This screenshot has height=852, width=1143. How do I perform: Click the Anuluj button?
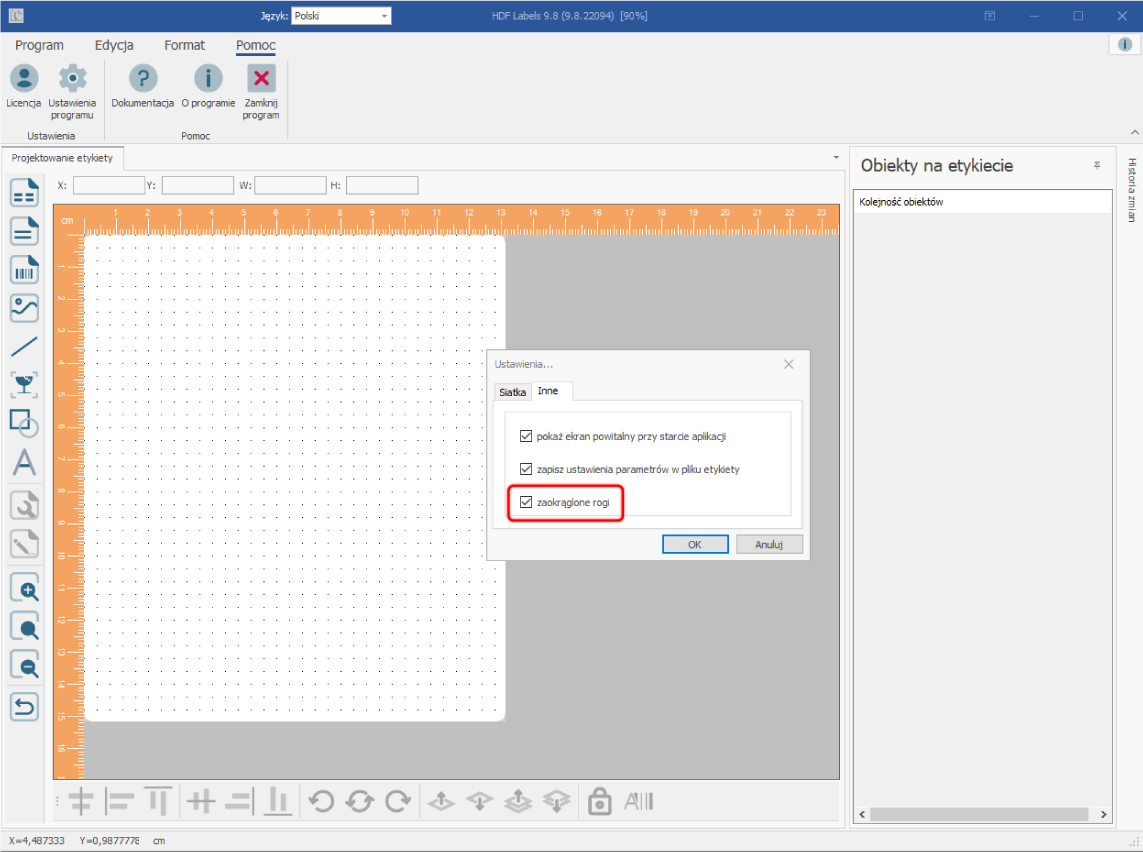coord(769,544)
